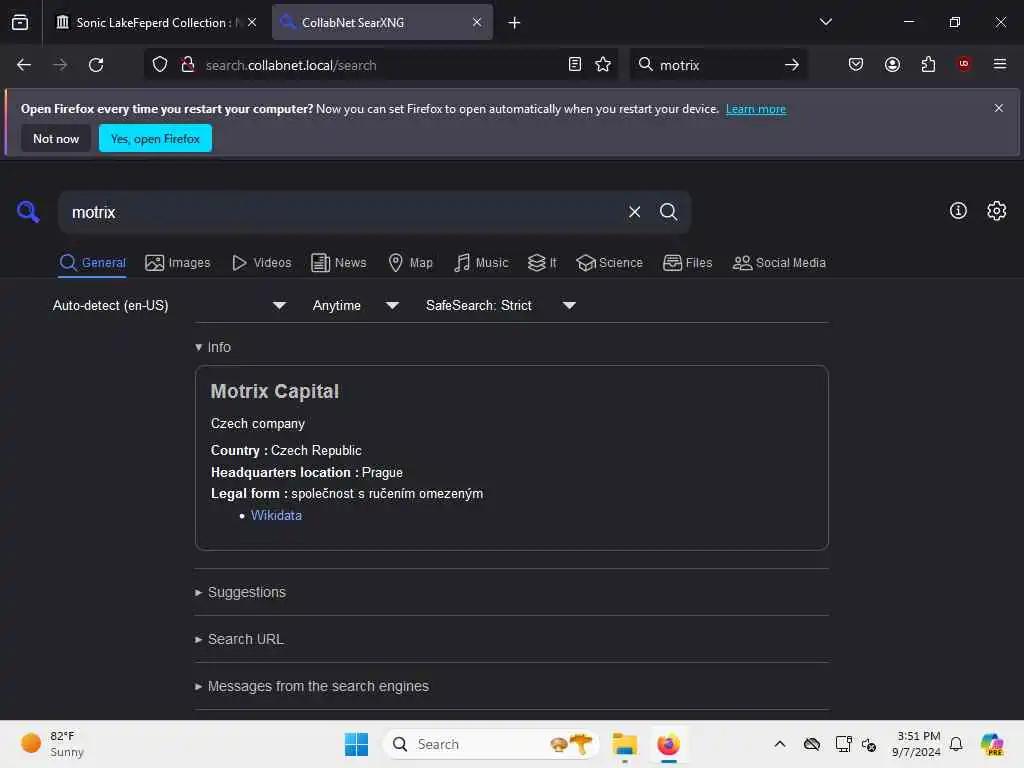Open the Auto-detect language dropdown
Image resolution: width=1024 pixels, height=768 pixels.
click(169, 305)
